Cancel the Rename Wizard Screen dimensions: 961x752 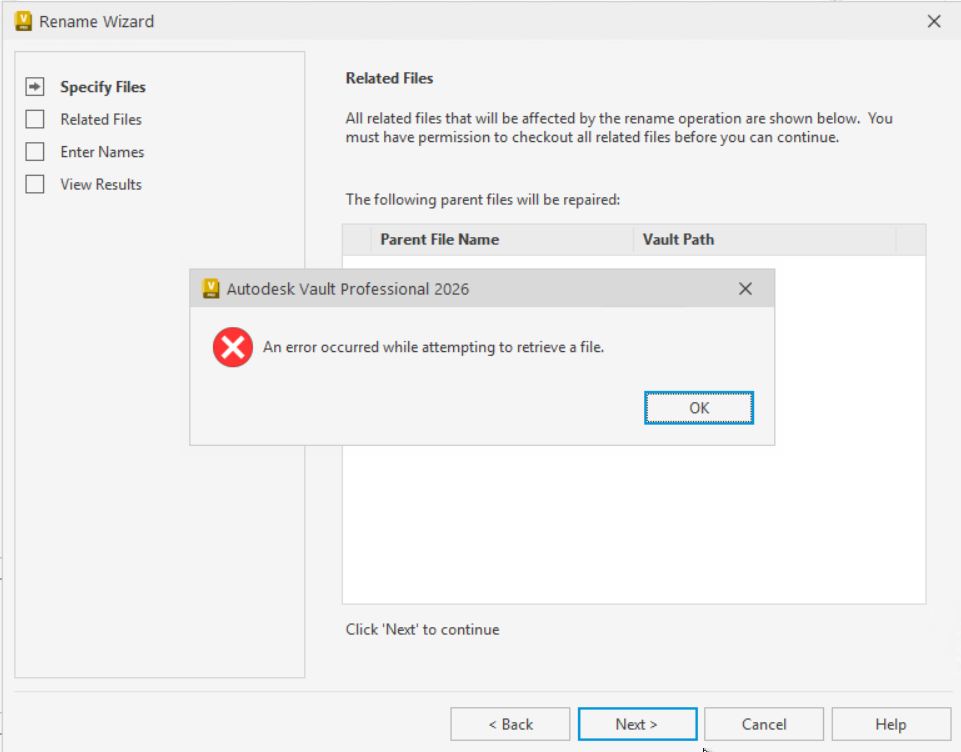763,723
